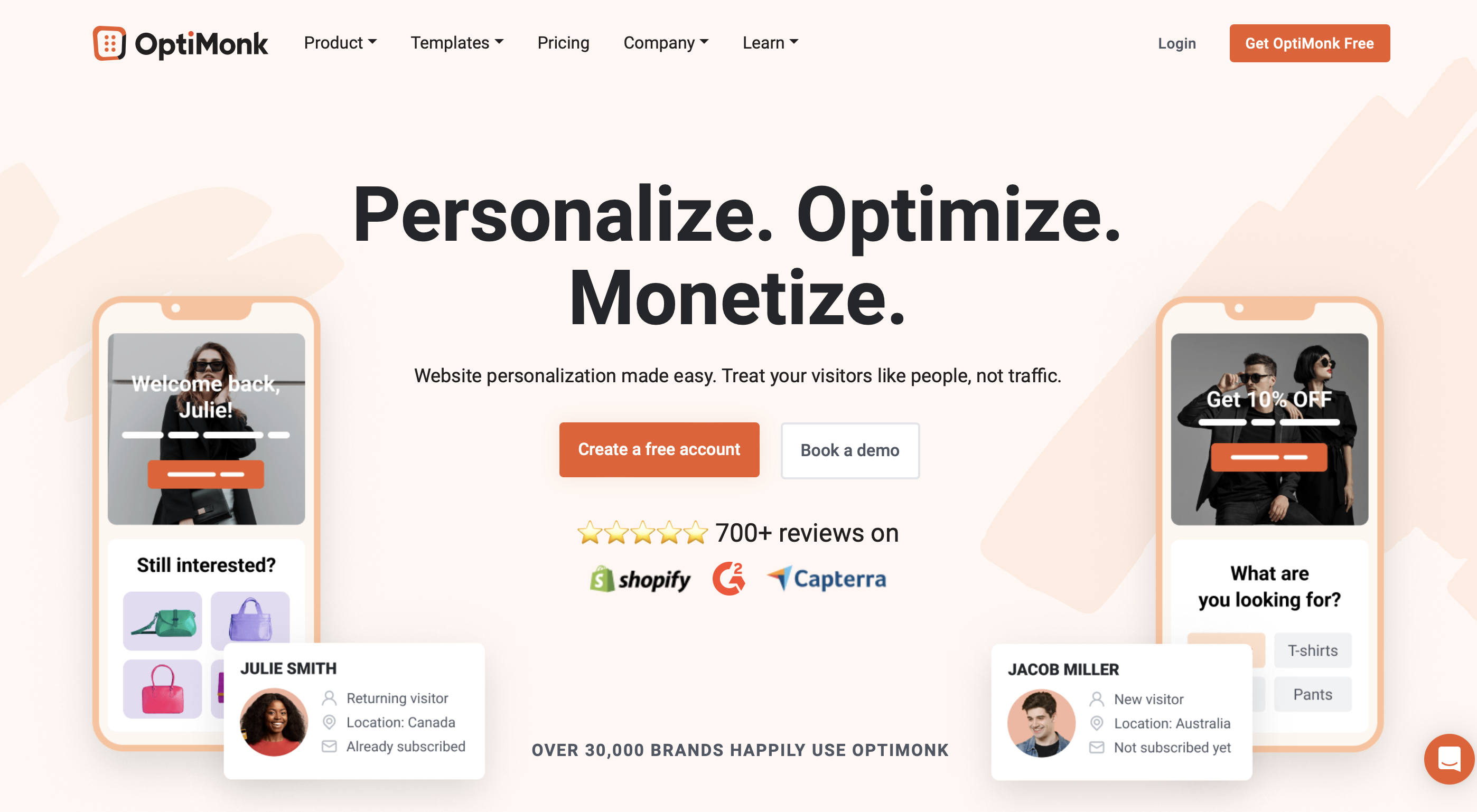Image resolution: width=1477 pixels, height=812 pixels.
Task: Click the Login link
Action: 1176,43
